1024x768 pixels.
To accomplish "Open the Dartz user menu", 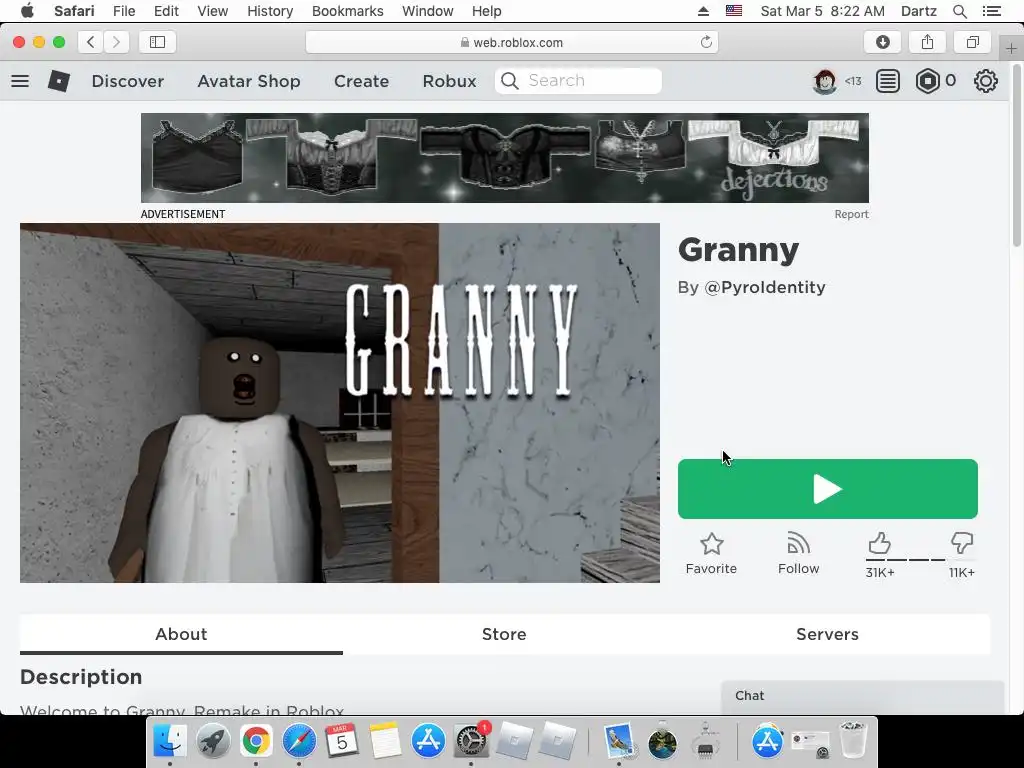I will click(x=918, y=11).
